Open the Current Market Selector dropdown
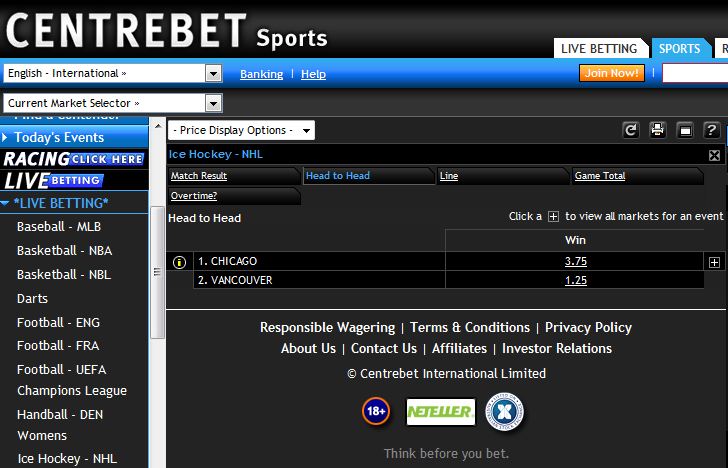Image resolution: width=728 pixels, height=468 pixels. (x=213, y=103)
